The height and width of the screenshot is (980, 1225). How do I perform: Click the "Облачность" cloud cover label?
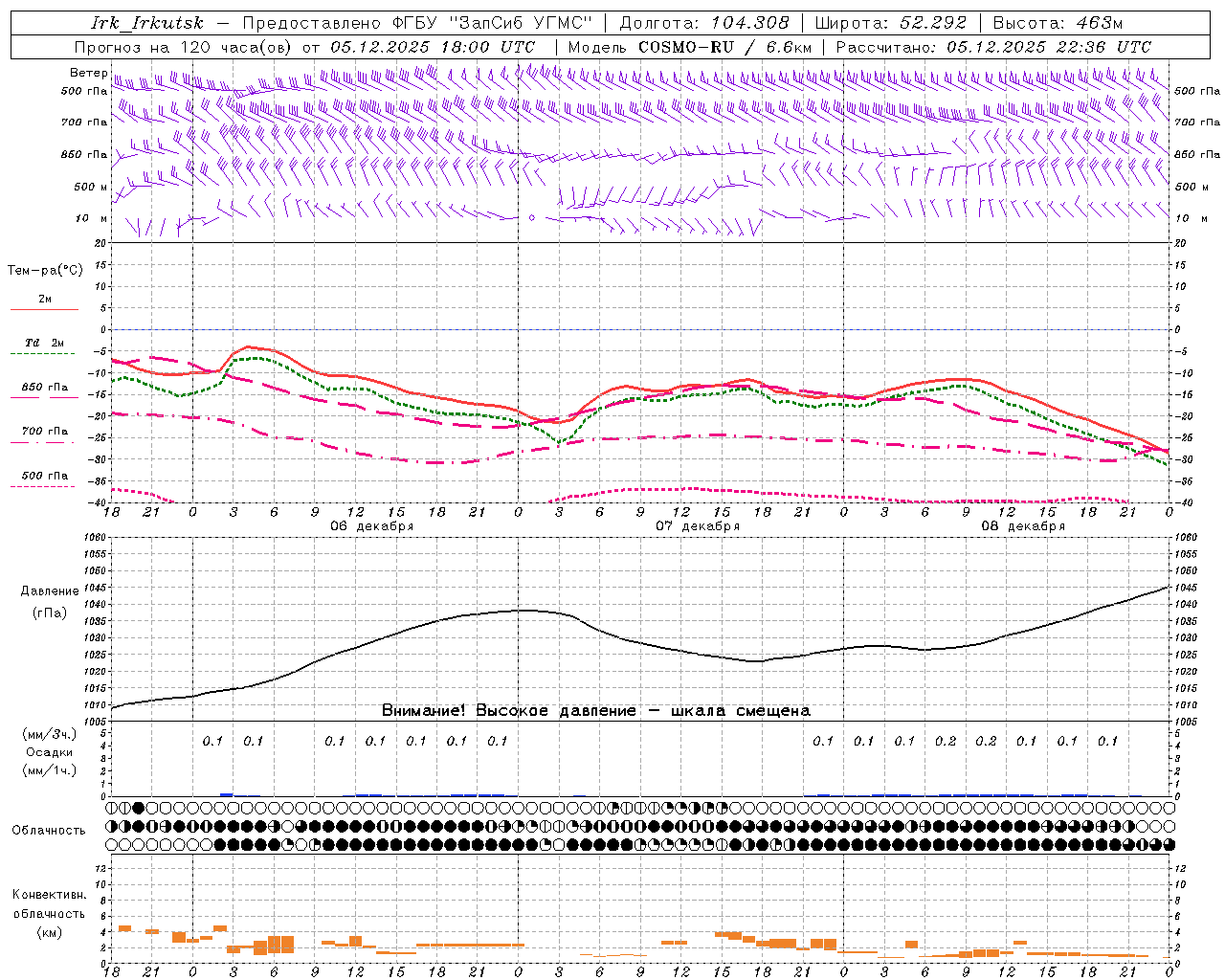pos(49,830)
